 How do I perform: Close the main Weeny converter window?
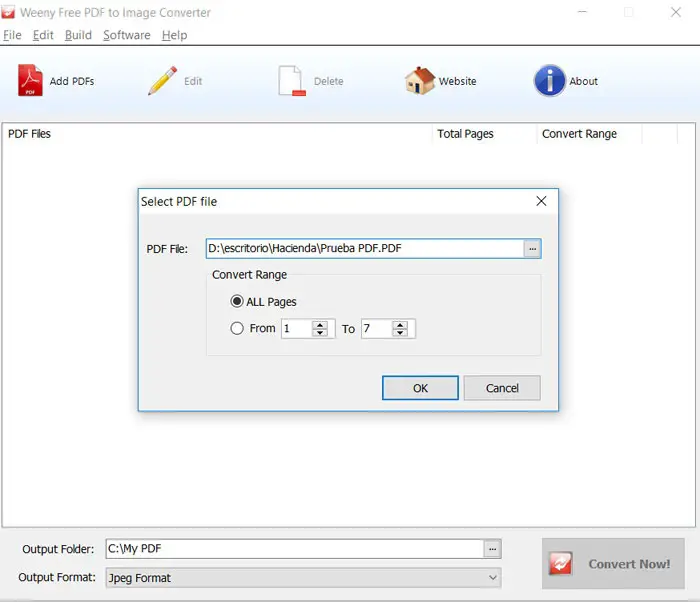click(x=676, y=12)
